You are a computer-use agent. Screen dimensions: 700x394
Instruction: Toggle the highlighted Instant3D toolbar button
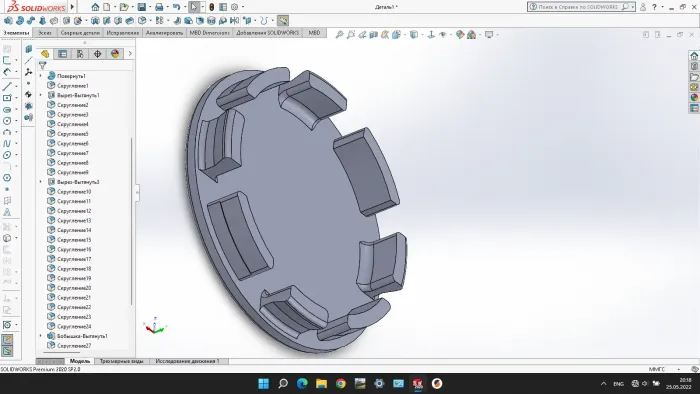tap(283, 21)
